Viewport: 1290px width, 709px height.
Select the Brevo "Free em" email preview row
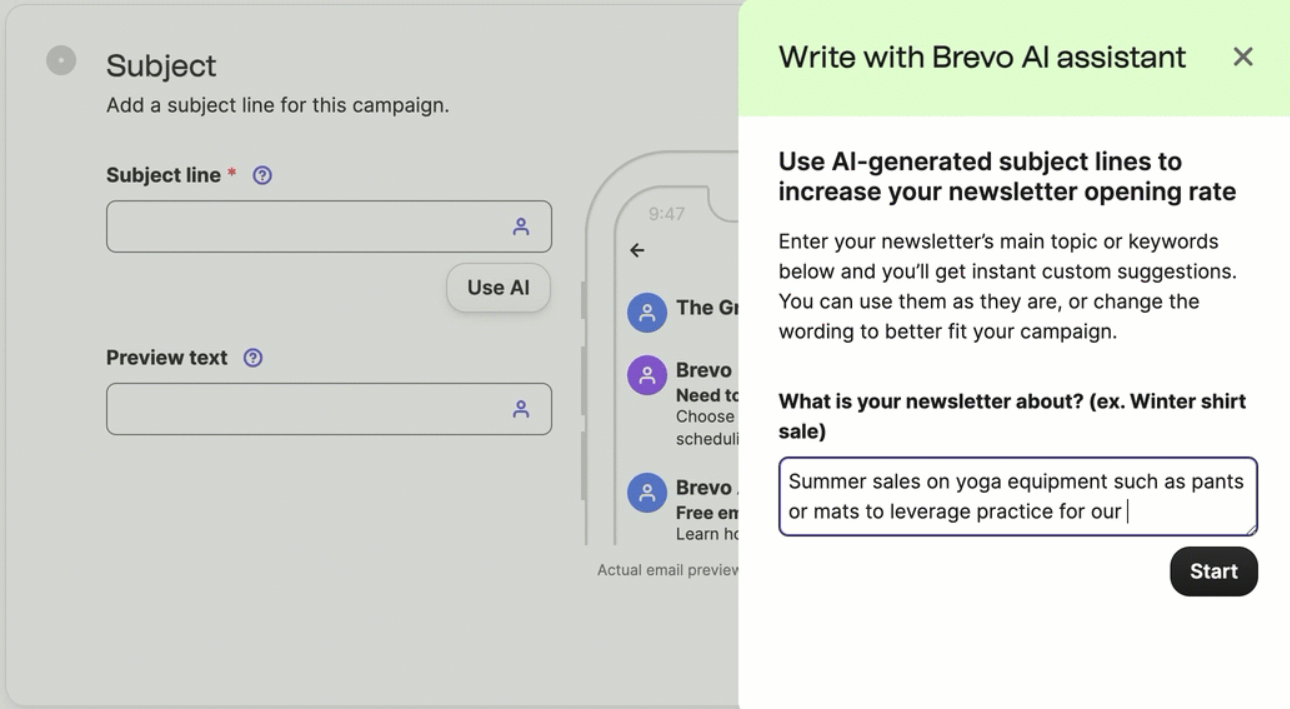(x=706, y=510)
